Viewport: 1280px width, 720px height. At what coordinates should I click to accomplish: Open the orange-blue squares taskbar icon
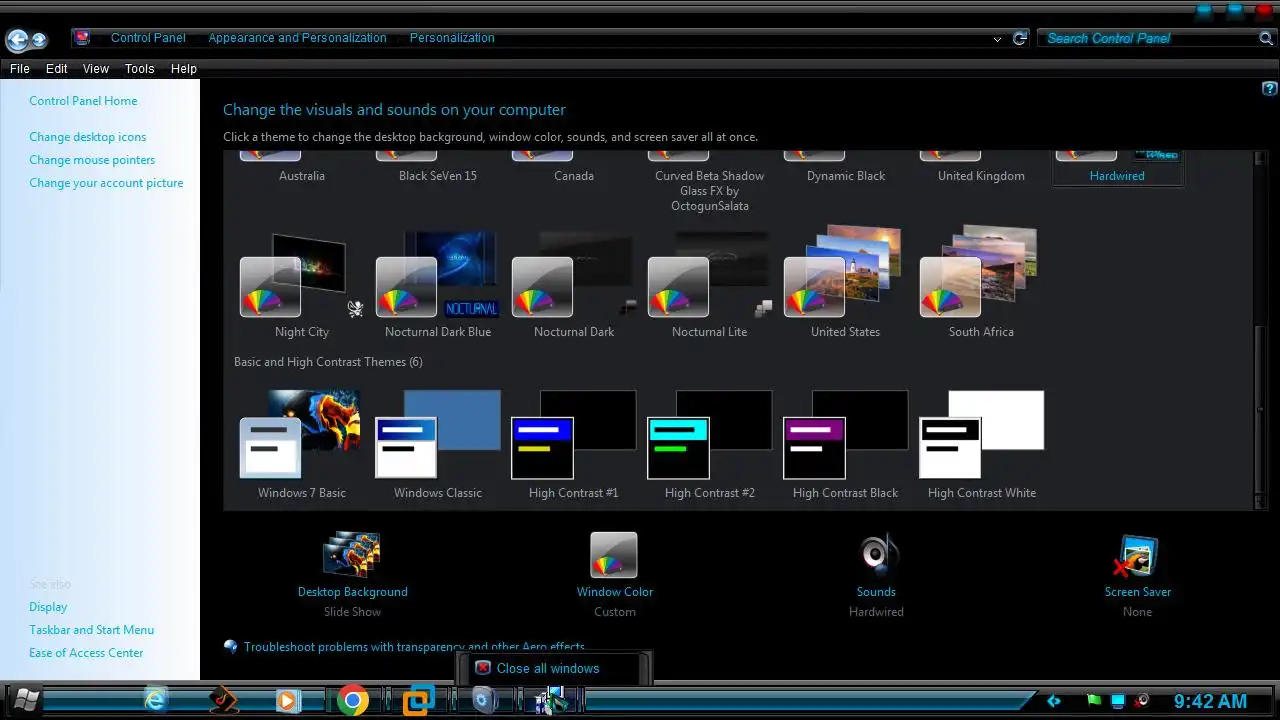[x=418, y=701]
